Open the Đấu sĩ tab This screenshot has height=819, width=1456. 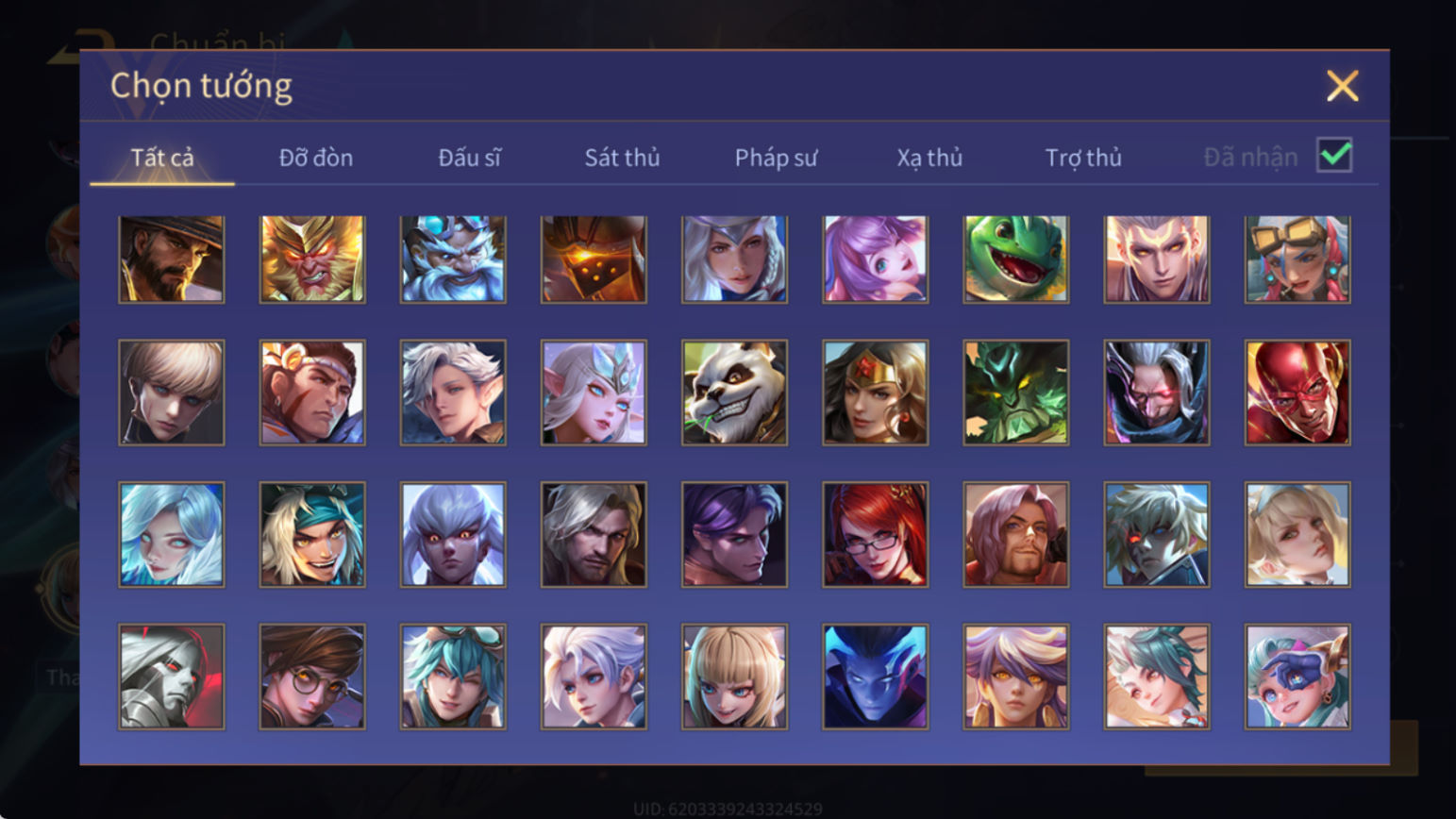pos(469,158)
